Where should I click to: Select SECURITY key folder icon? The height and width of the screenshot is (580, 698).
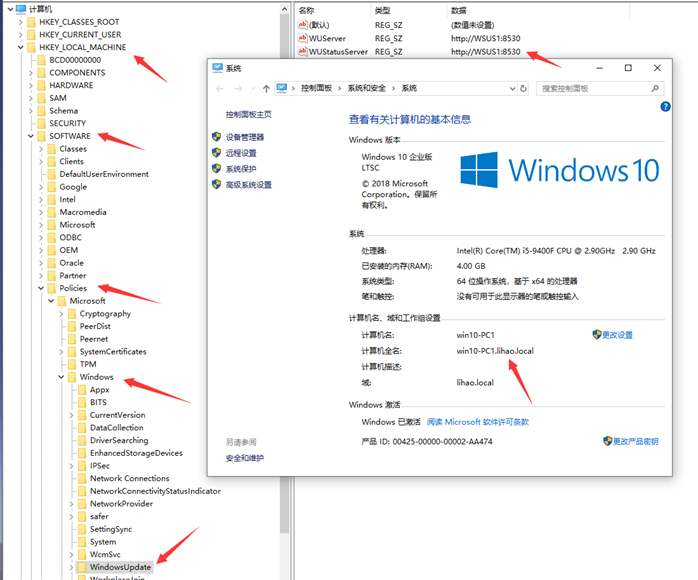pos(41,123)
